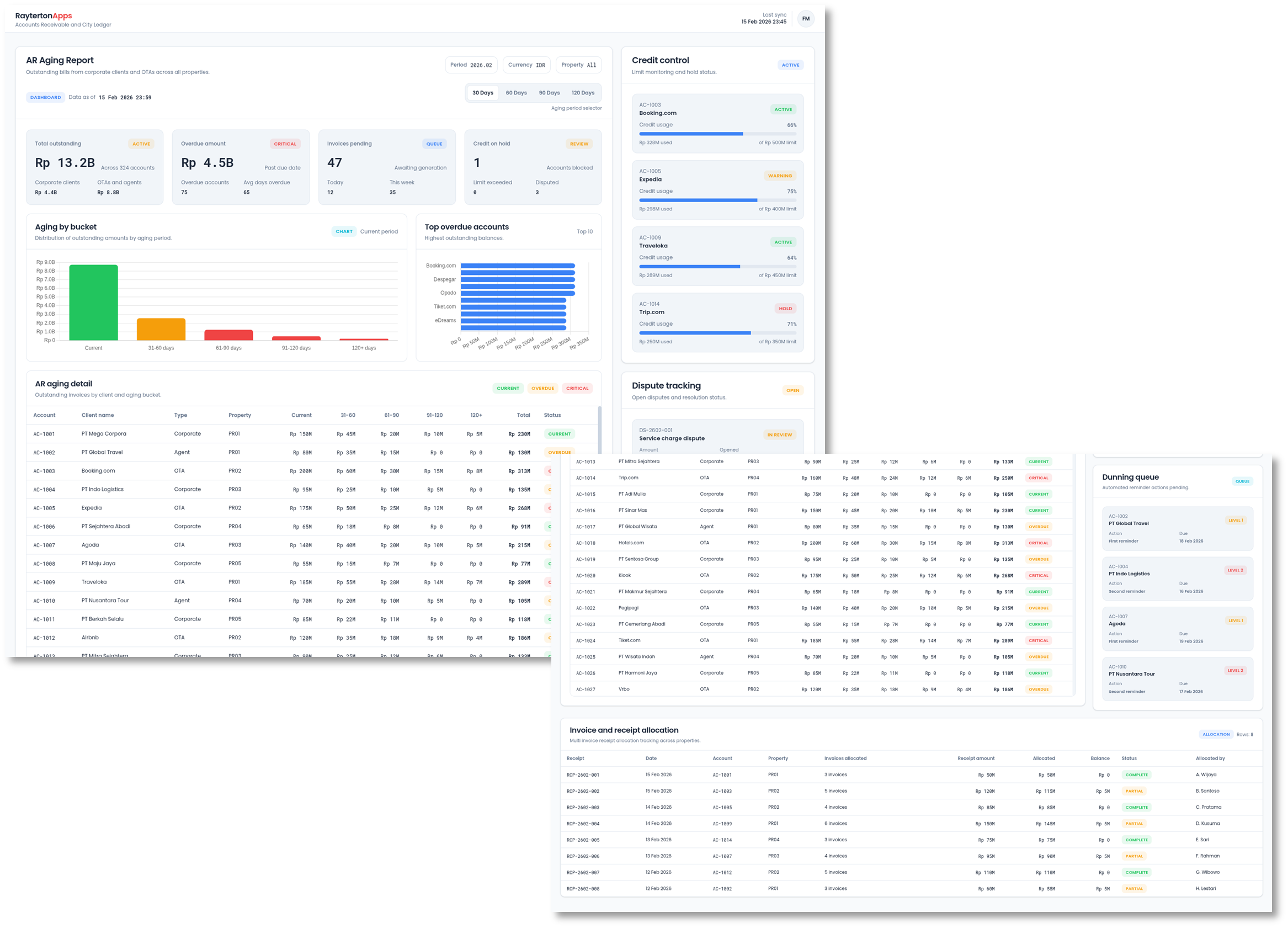Click the QUEUE badge on Invoices pending
Image resolution: width=1288 pixels, height=928 pixels.
pyautogui.click(x=434, y=144)
